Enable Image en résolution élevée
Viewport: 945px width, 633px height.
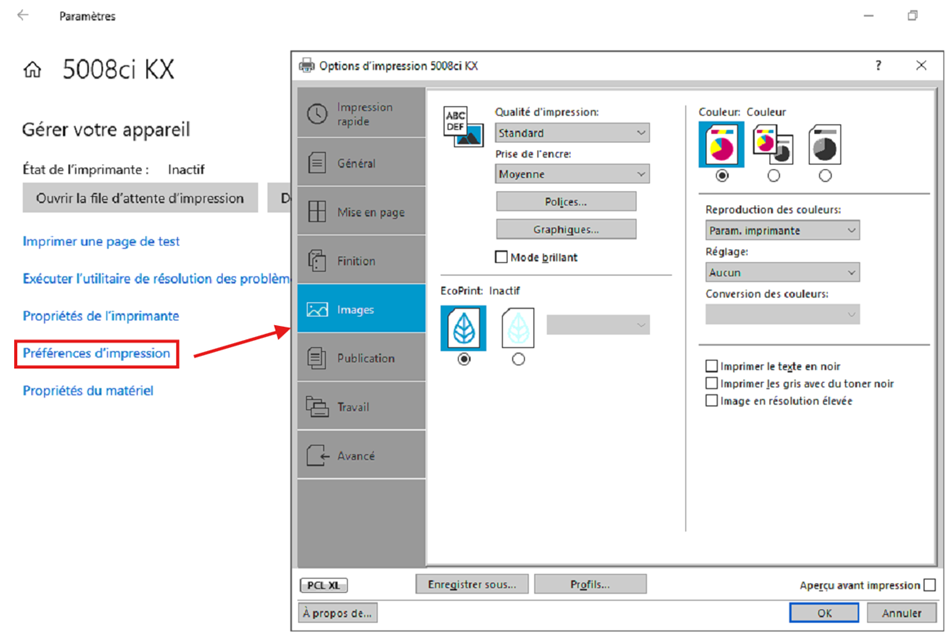click(711, 401)
